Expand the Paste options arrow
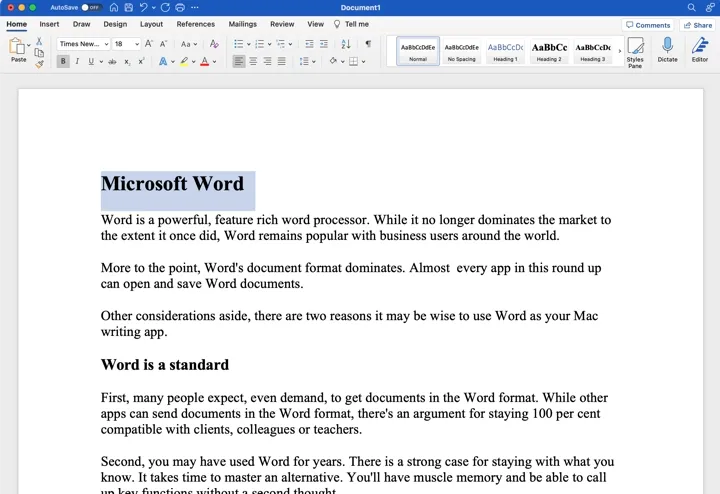 [x=29, y=45]
